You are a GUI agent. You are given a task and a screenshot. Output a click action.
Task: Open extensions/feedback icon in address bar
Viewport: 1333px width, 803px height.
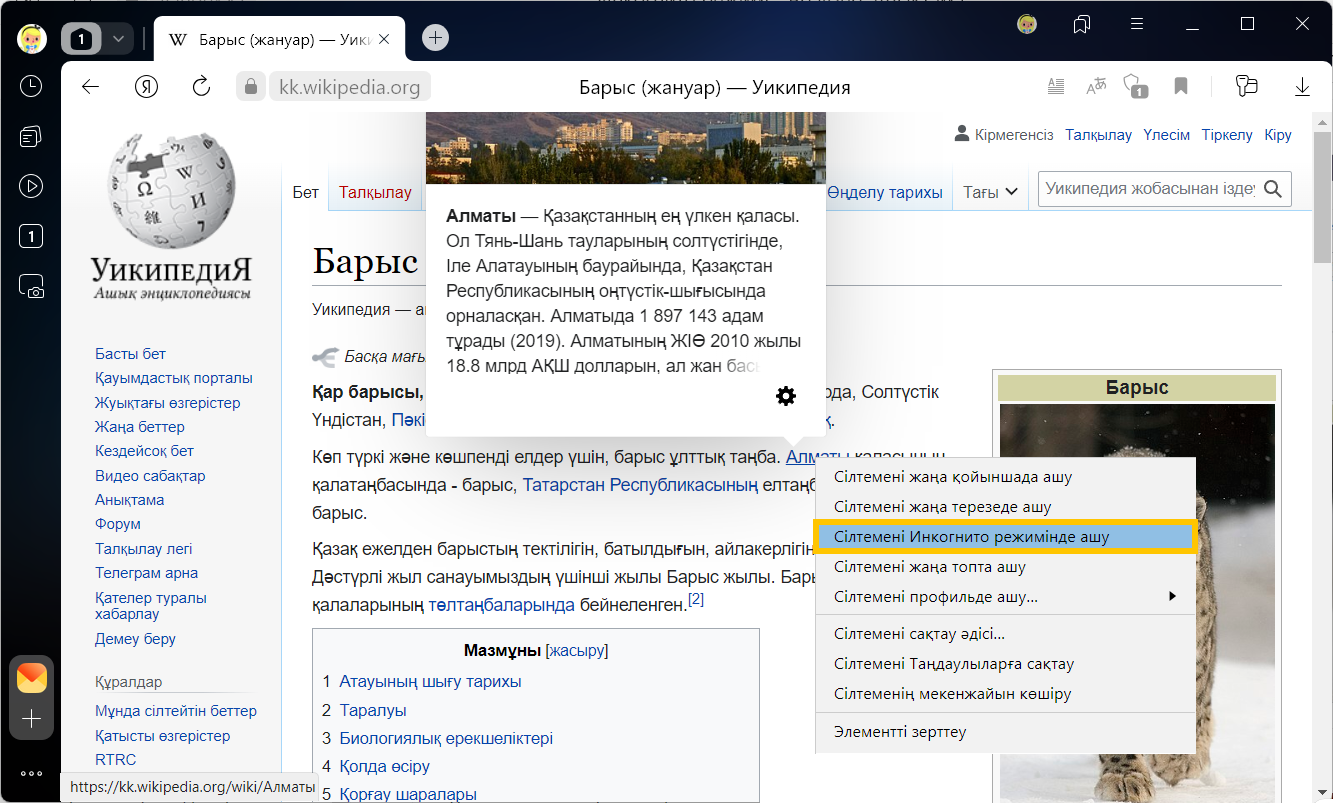[1245, 87]
